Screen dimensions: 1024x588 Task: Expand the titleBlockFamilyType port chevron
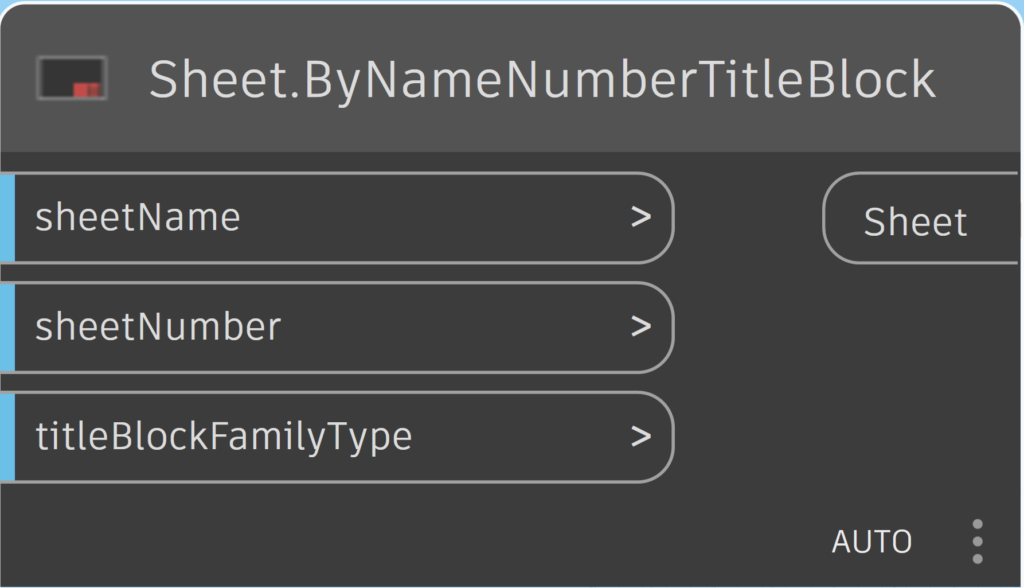pyautogui.click(x=641, y=436)
